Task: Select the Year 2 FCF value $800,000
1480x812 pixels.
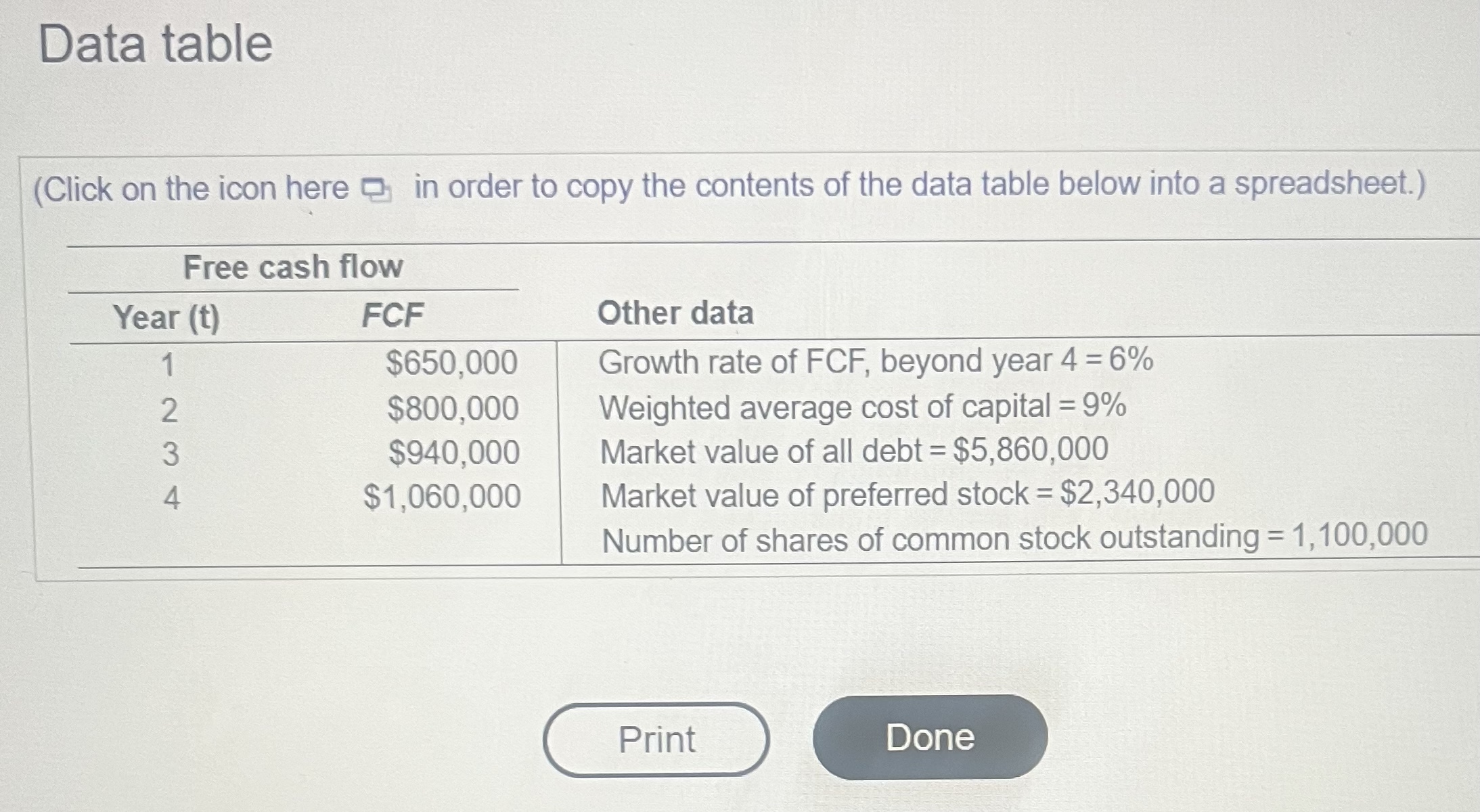Action: pos(452,408)
